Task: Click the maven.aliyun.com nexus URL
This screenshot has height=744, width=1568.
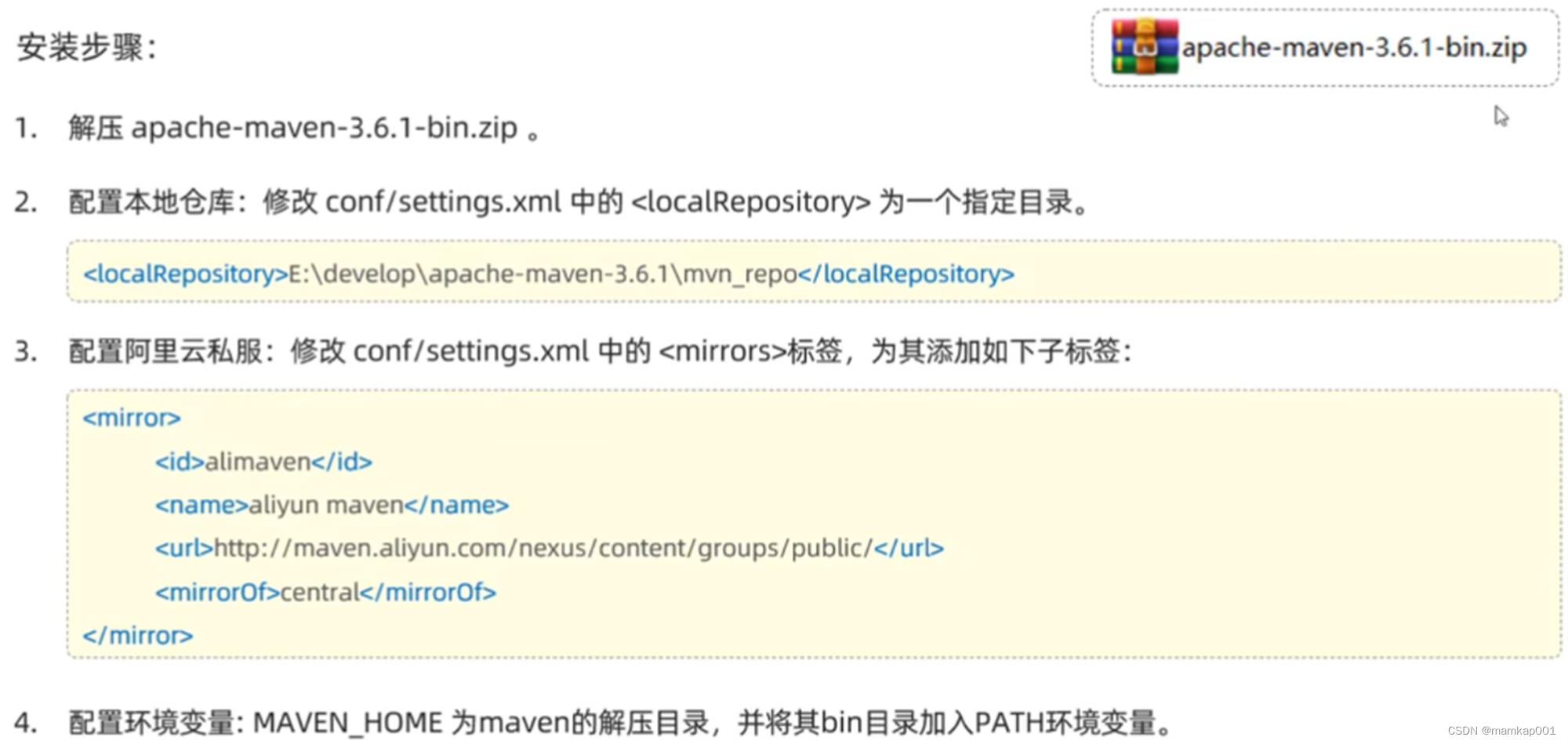Action: 543,548
